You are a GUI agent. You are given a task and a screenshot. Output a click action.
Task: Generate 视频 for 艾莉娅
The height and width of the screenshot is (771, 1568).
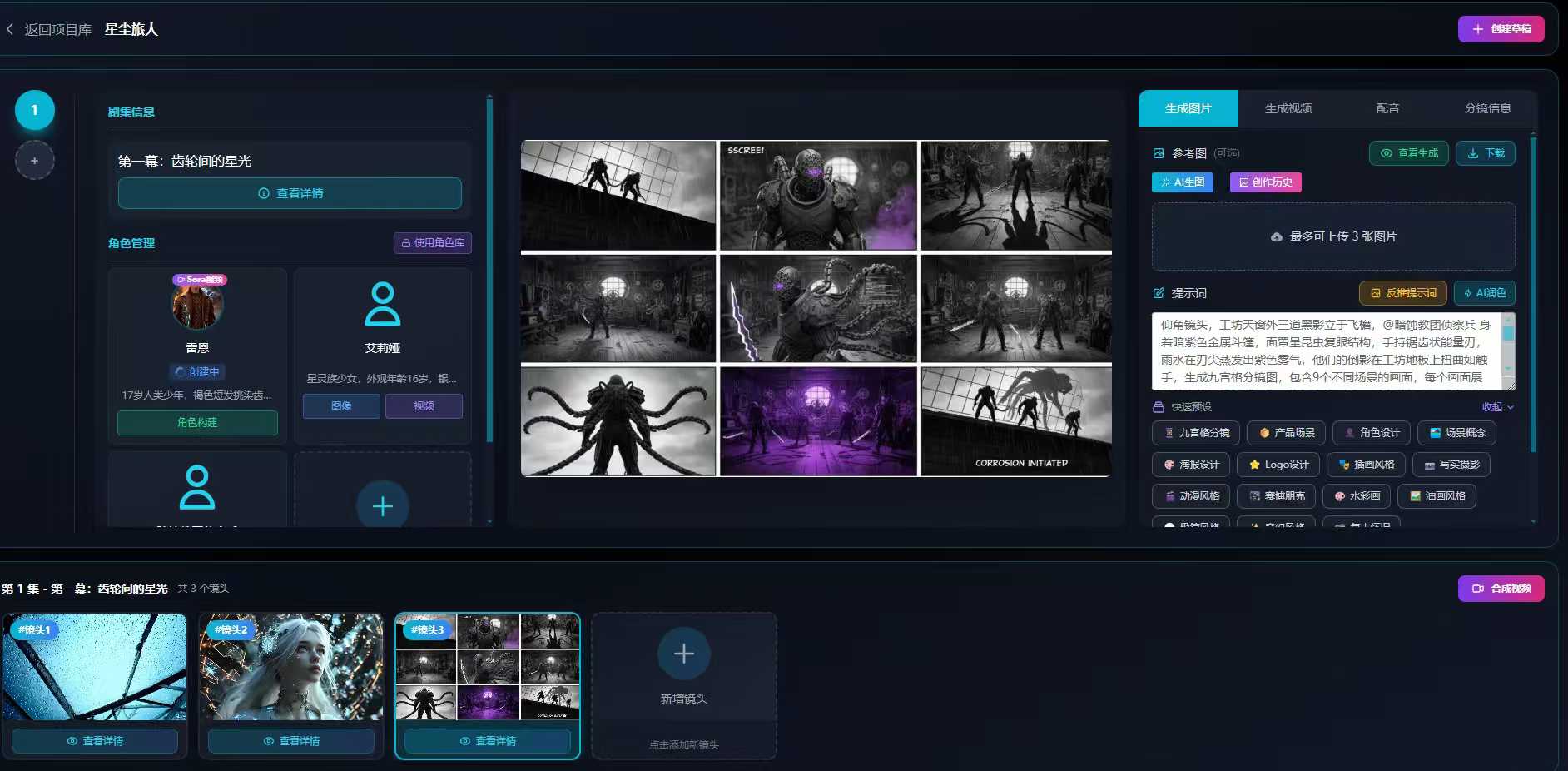click(x=424, y=405)
